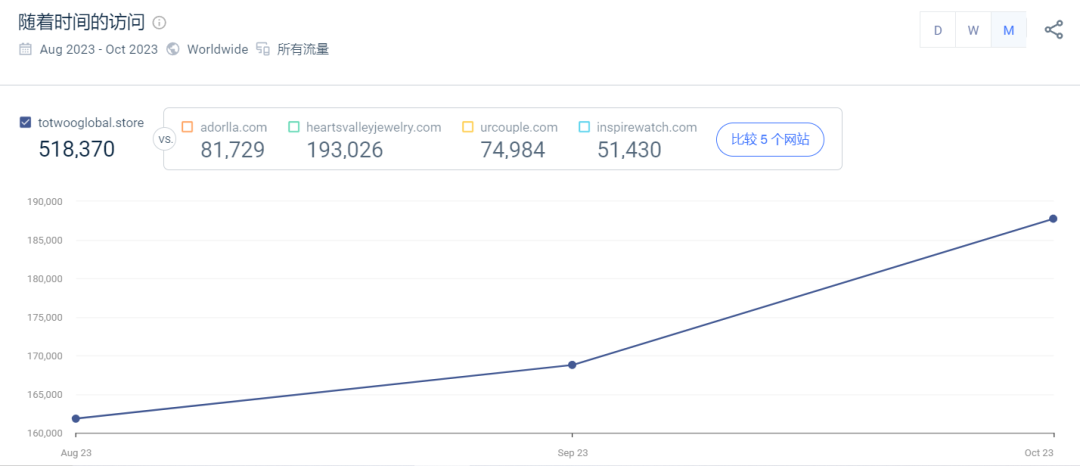Screen dimensions: 1080x466
Task: Click the compare 5 websites button
Action: (x=770, y=139)
